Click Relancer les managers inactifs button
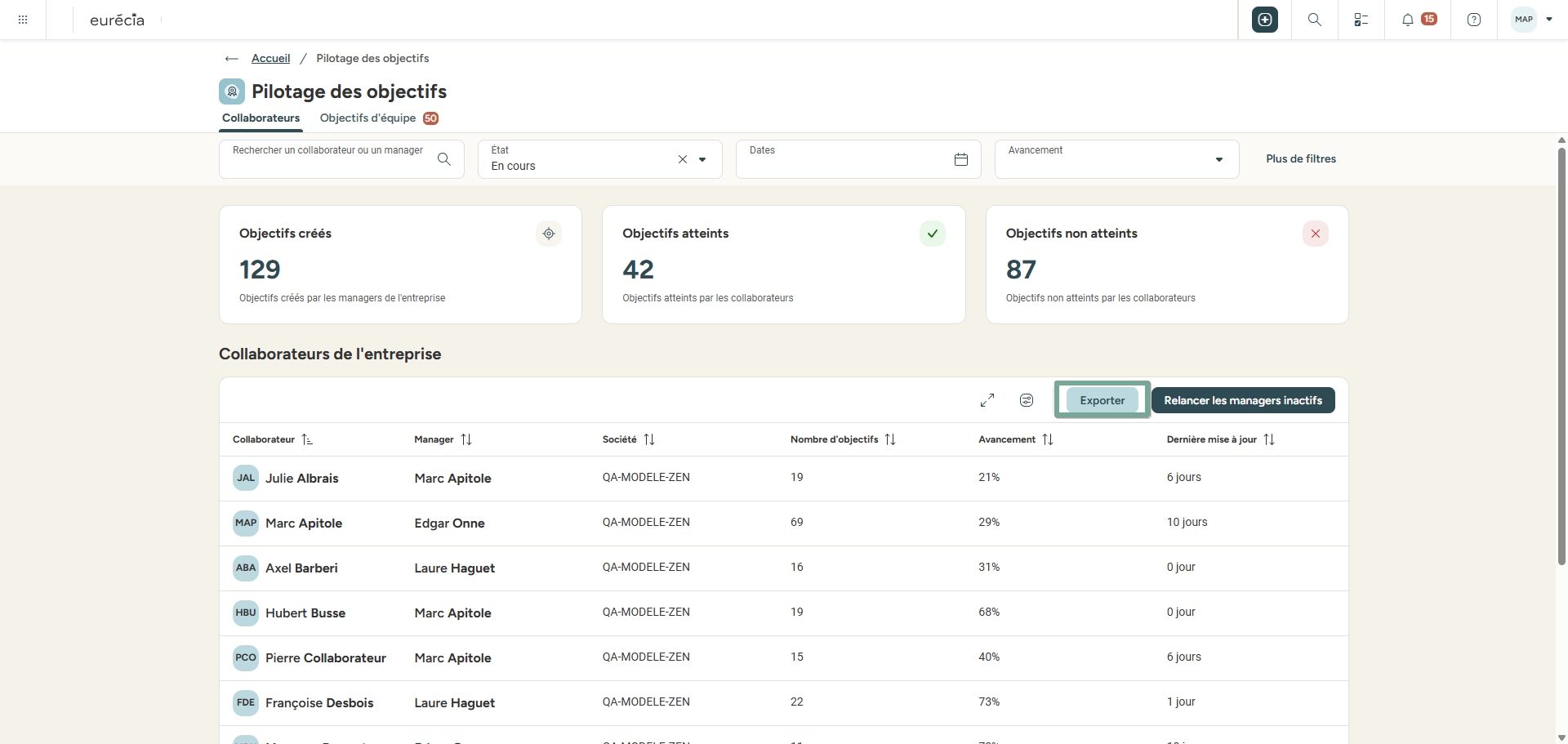 coord(1243,400)
